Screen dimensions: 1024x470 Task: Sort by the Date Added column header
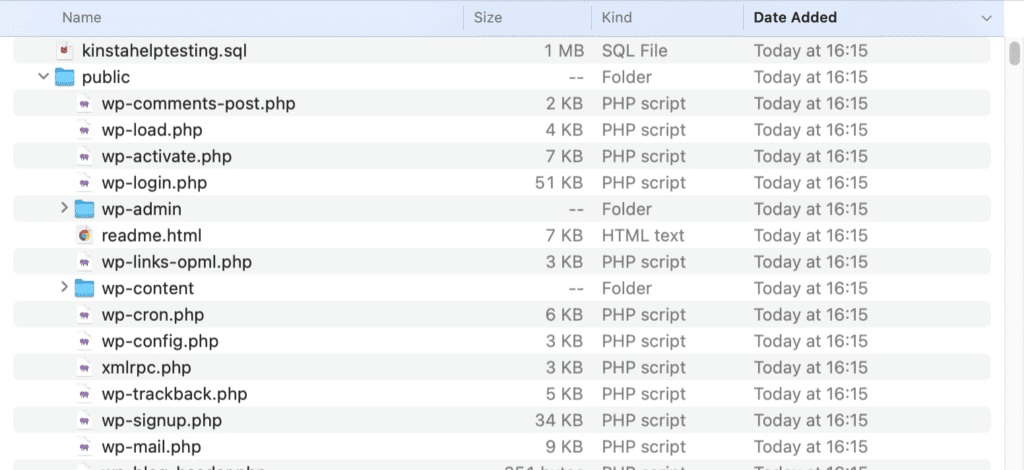point(795,17)
